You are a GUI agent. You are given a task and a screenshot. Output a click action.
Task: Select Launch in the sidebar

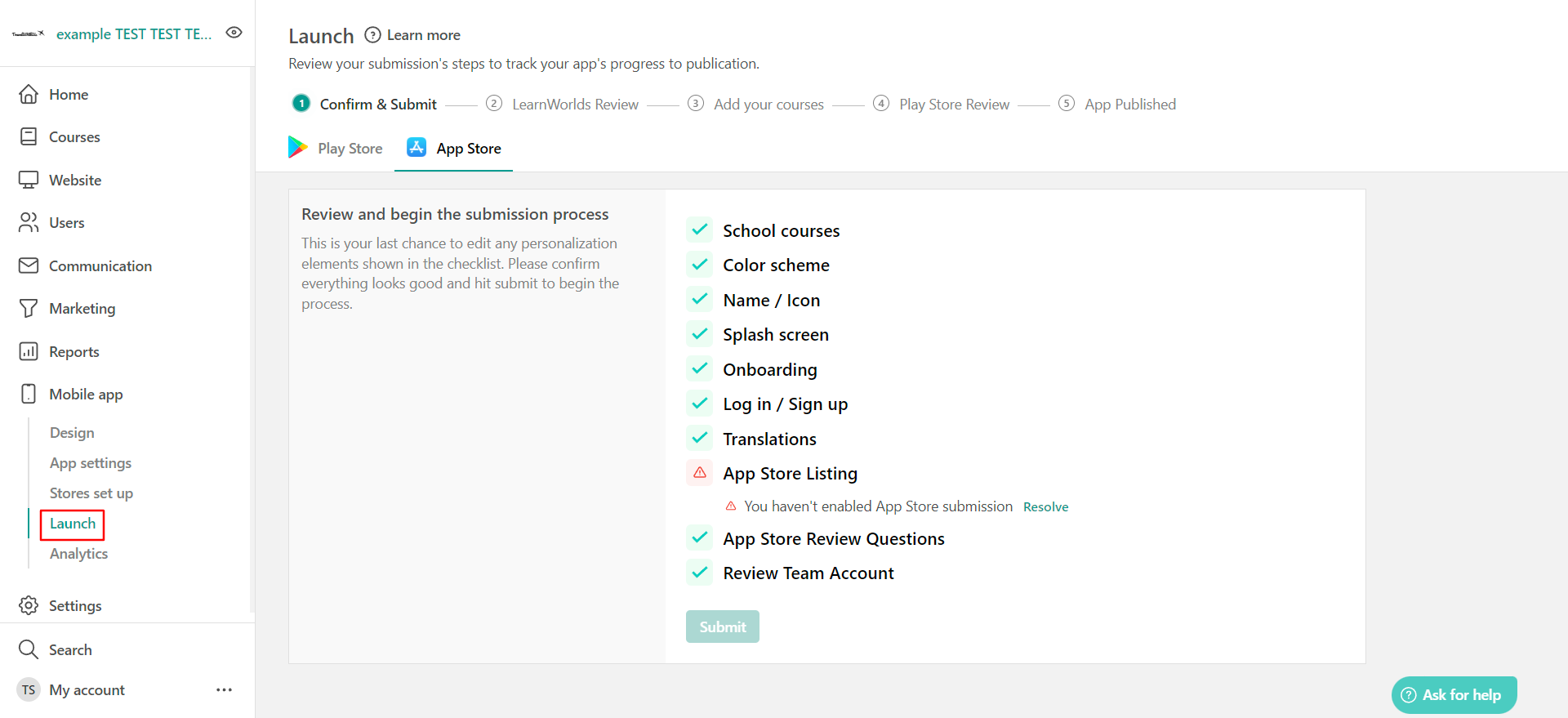click(73, 523)
